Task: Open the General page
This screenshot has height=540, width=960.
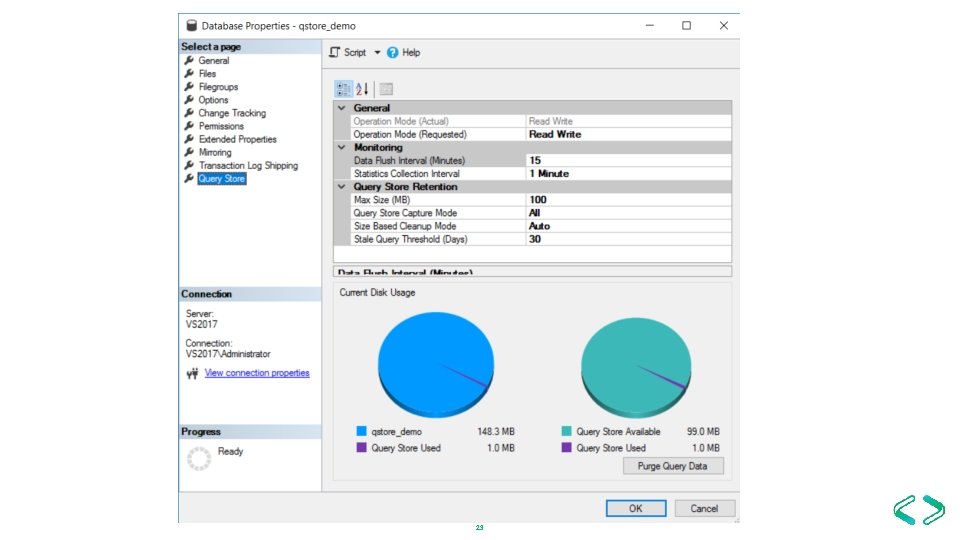Action: (x=214, y=61)
